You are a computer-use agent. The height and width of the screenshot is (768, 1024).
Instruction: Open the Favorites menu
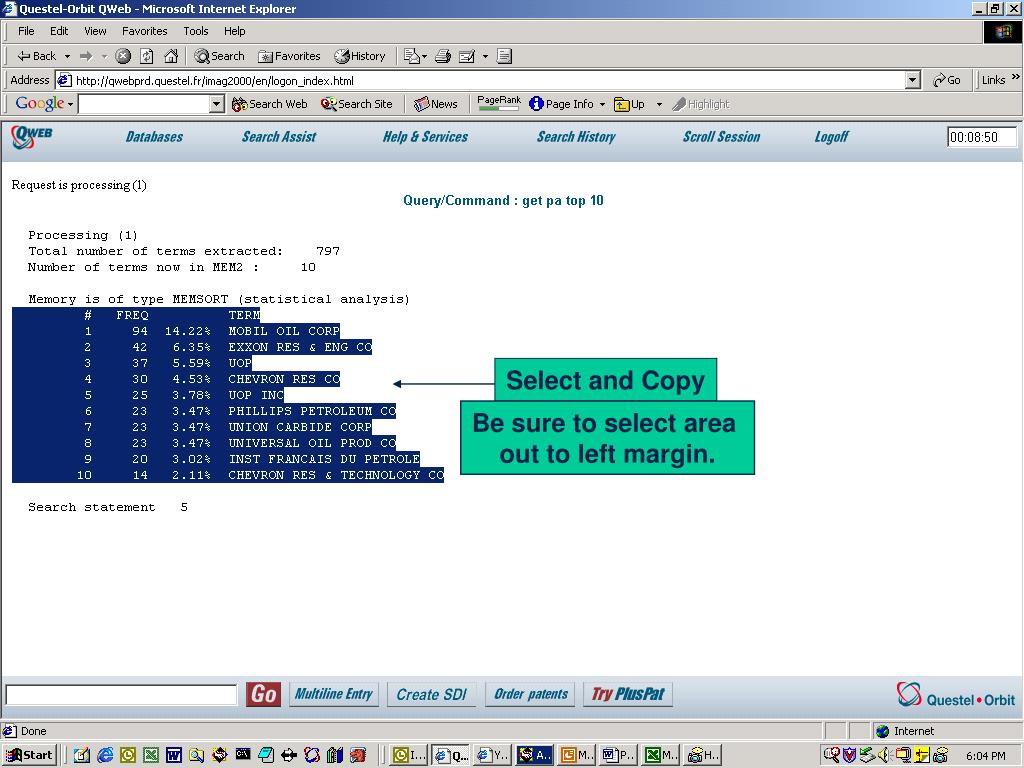pyautogui.click(x=144, y=31)
